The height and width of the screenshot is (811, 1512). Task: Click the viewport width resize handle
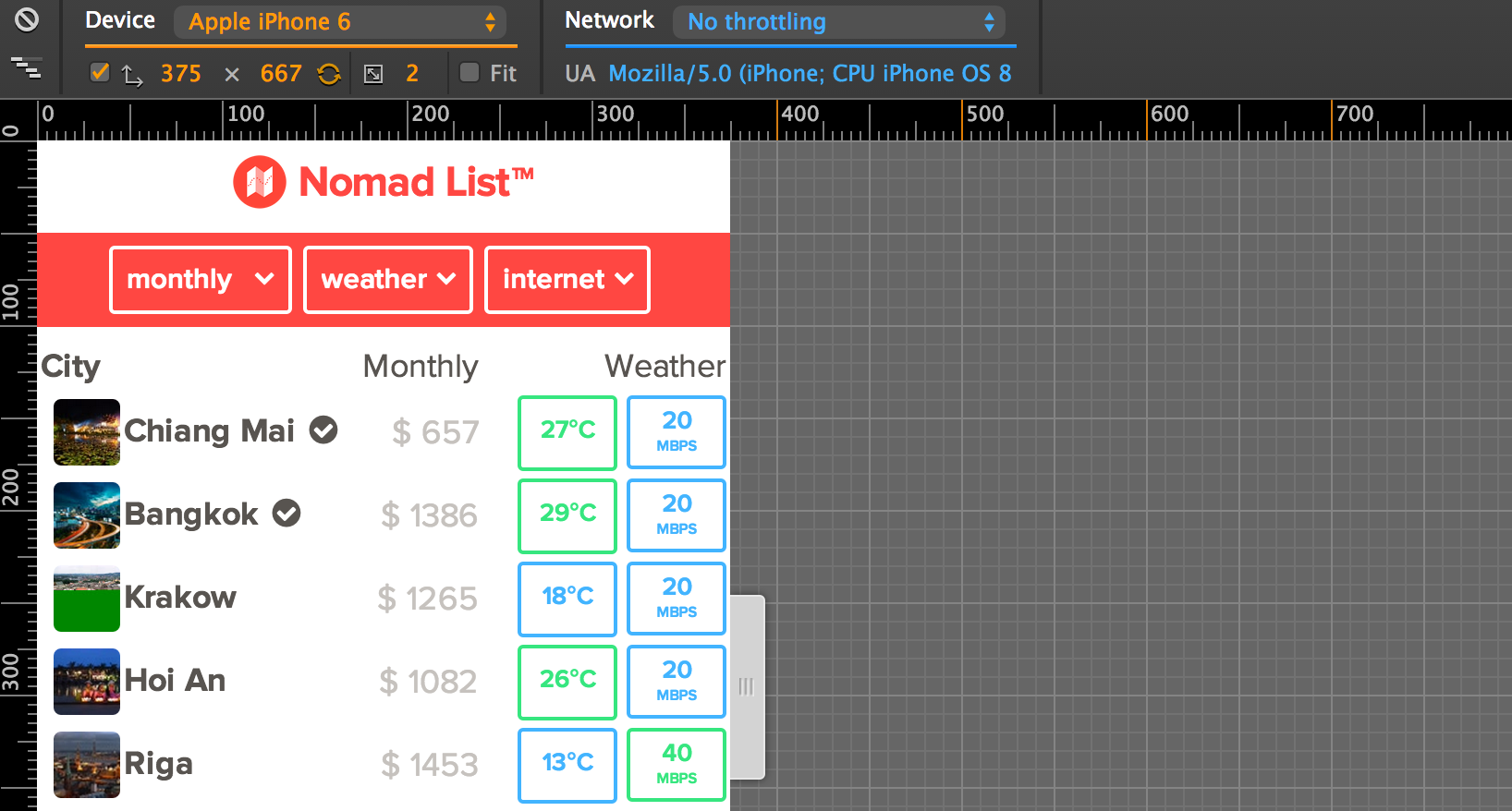(x=747, y=687)
